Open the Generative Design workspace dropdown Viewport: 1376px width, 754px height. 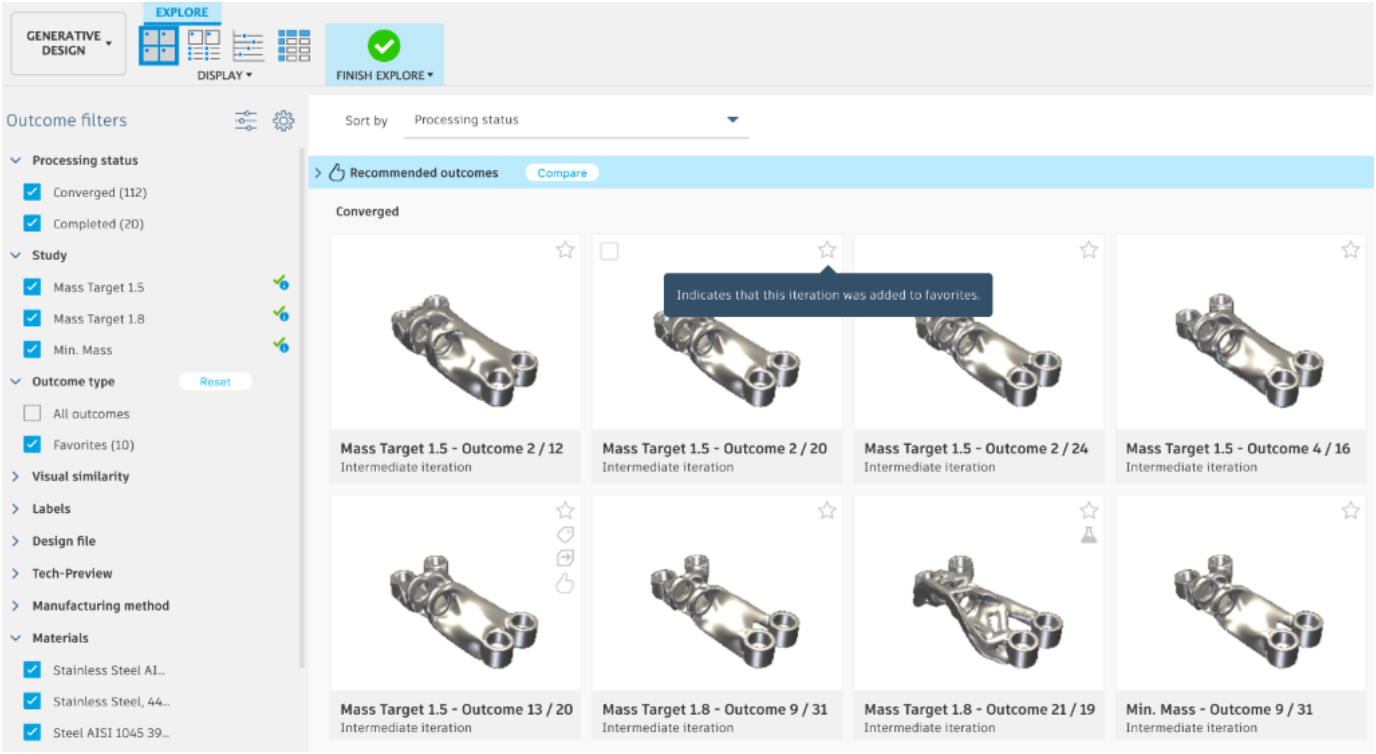click(x=68, y=43)
